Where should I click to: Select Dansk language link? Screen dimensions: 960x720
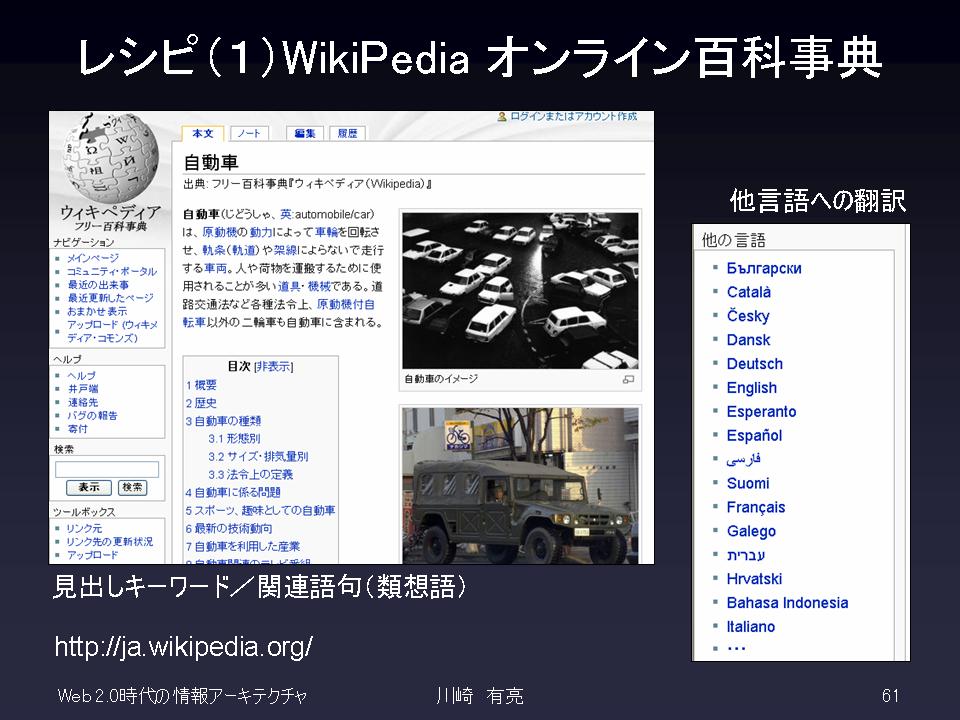(748, 340)
